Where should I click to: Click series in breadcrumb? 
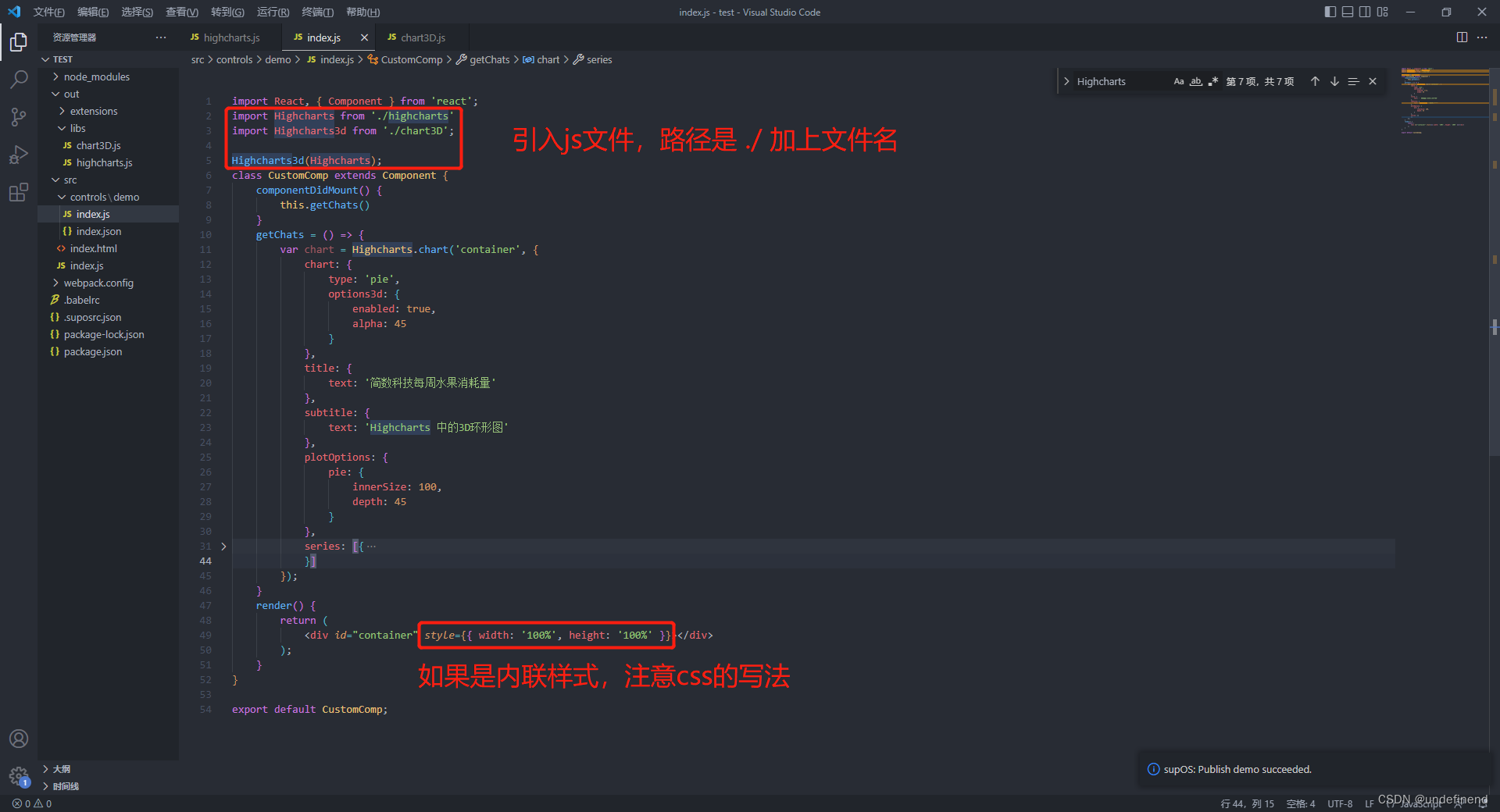(x=593, y=59)
